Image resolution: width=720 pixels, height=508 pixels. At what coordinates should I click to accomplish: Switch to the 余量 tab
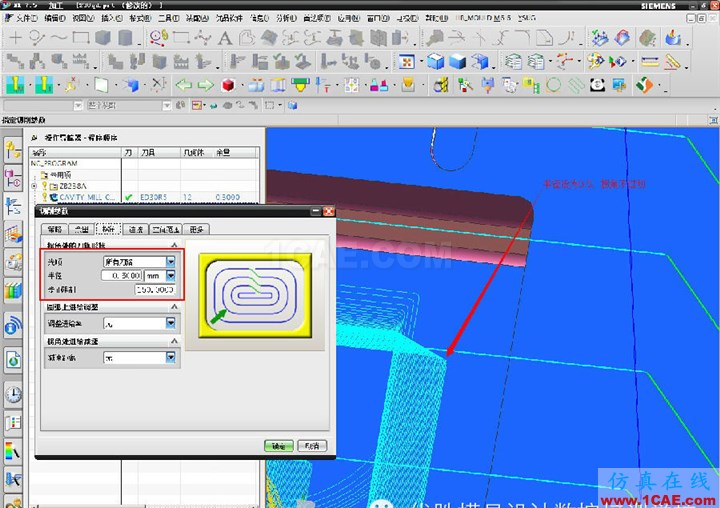pyautogui.click(x=81, y=229)
